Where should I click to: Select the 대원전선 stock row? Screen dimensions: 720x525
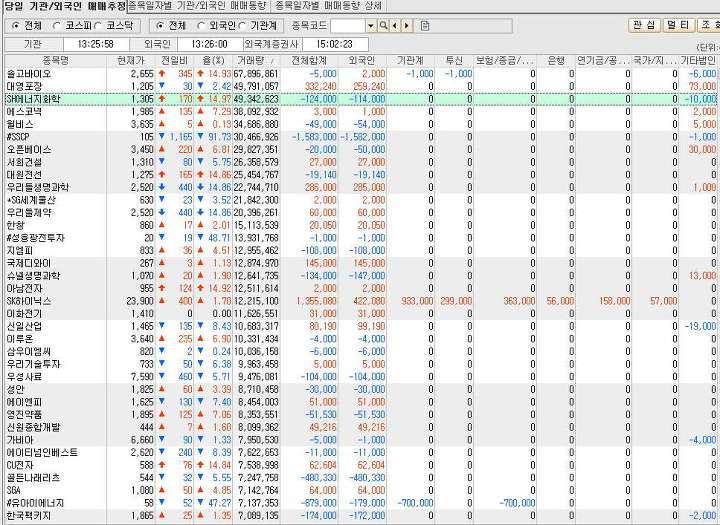[361, 175]
